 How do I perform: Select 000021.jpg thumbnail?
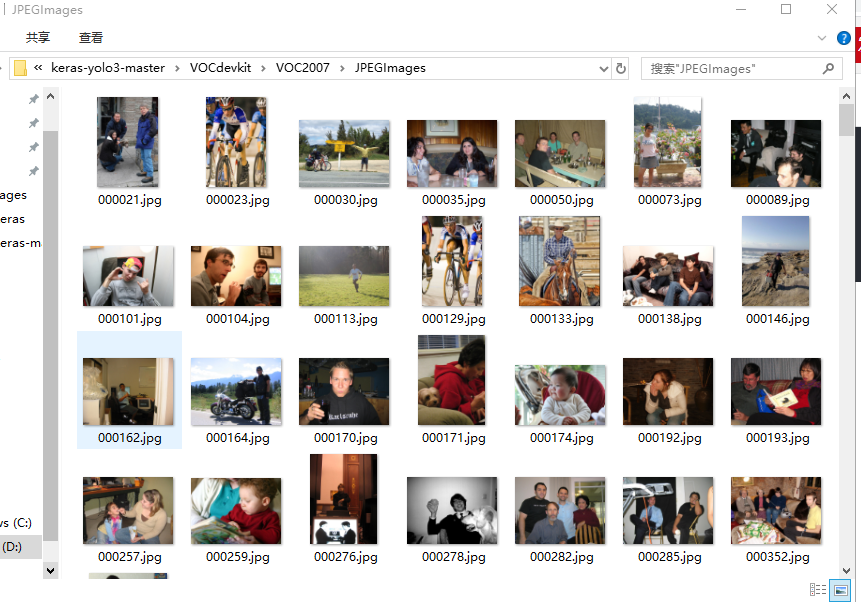[x=128, y=142]
